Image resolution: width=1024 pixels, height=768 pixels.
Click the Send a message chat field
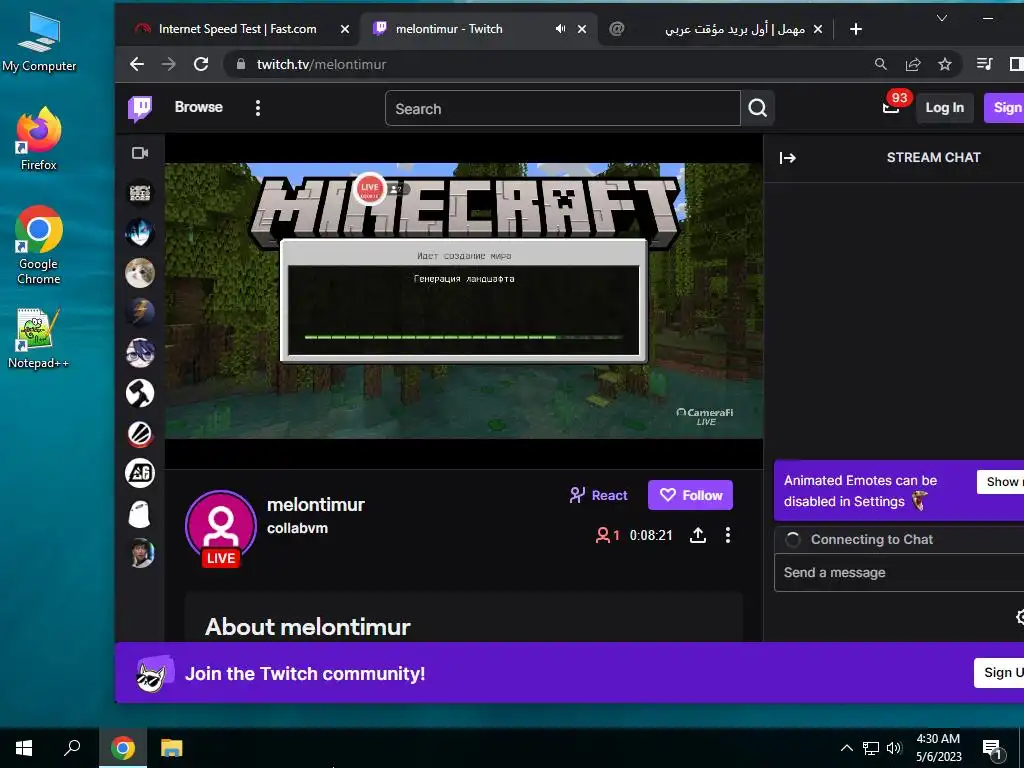[899, 573]
